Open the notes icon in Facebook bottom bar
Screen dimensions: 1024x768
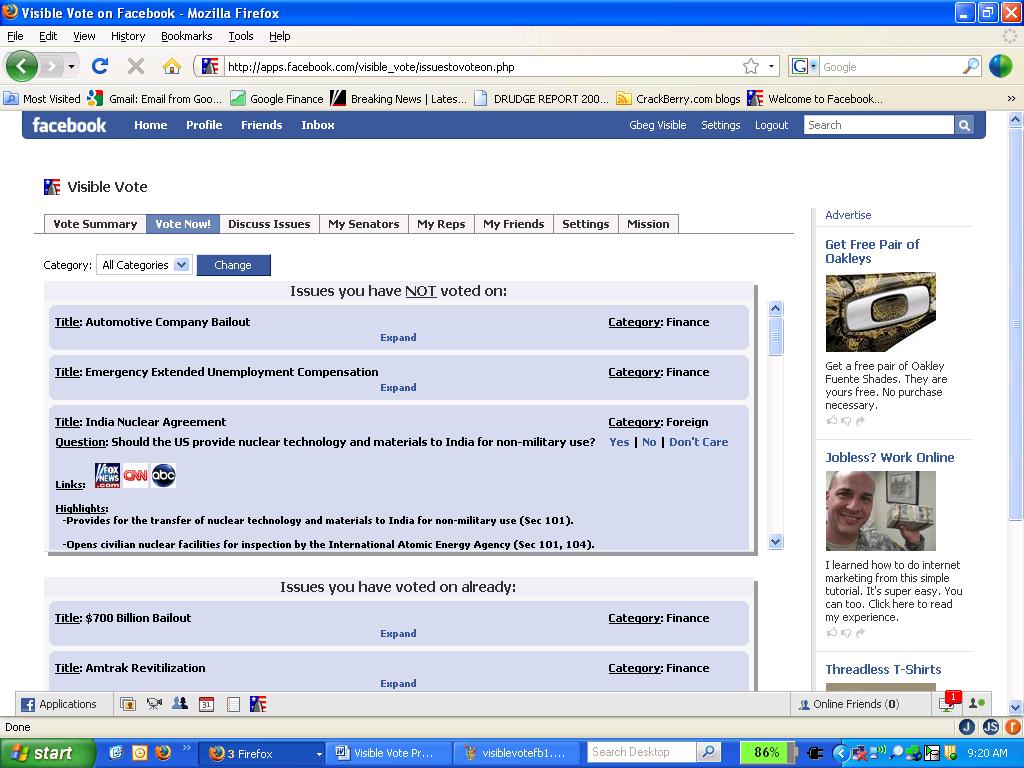(x=232, y=704)
